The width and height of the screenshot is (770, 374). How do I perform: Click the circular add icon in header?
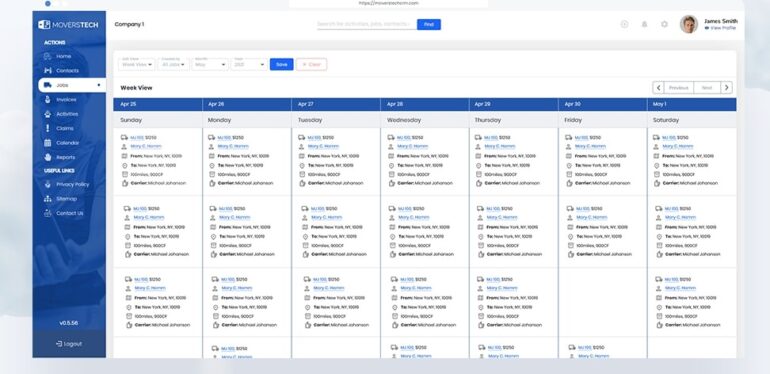pos(625,24)
